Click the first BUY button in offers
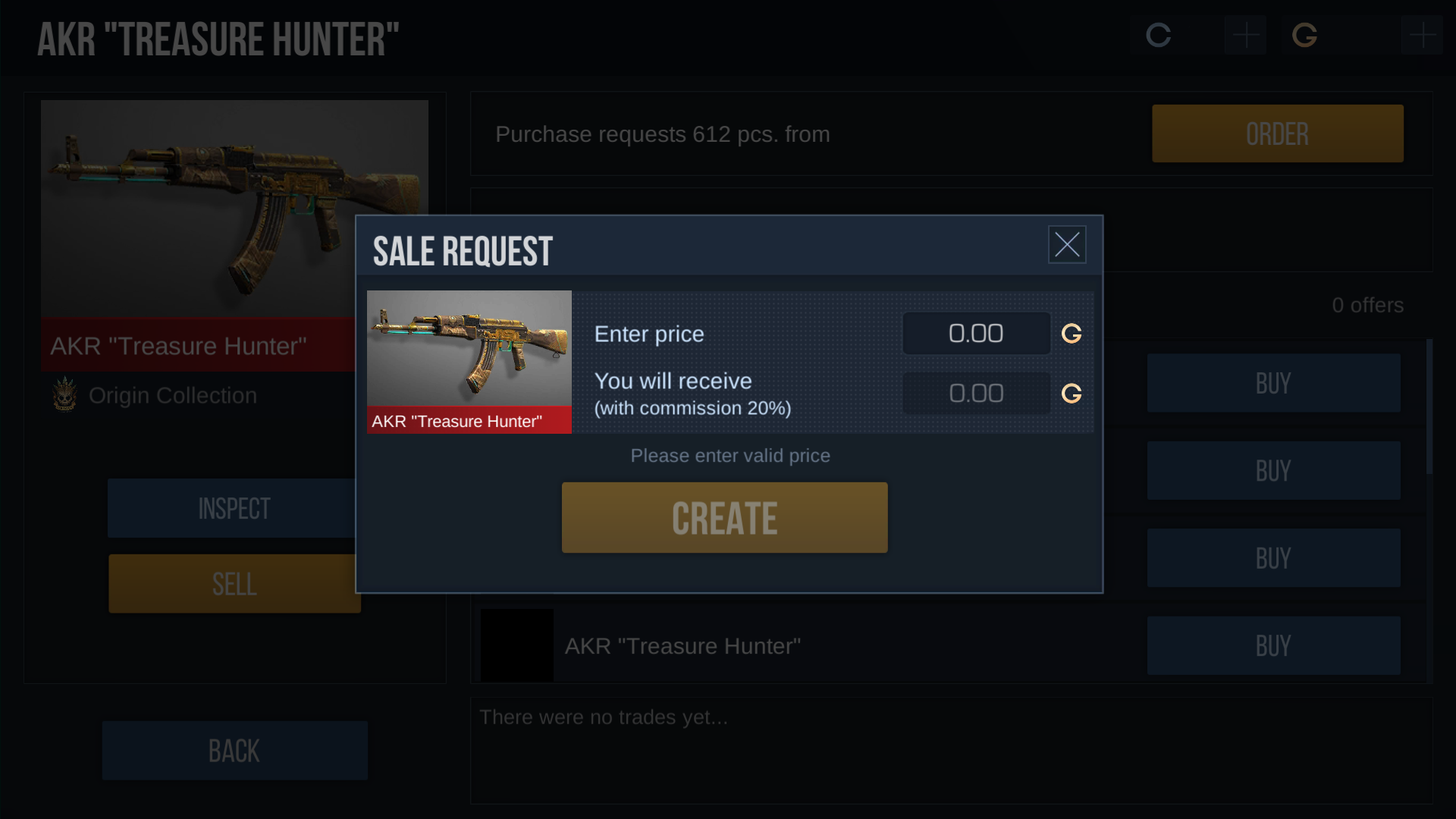This screenshot has width=1456, height=819. pos(1273,383)
